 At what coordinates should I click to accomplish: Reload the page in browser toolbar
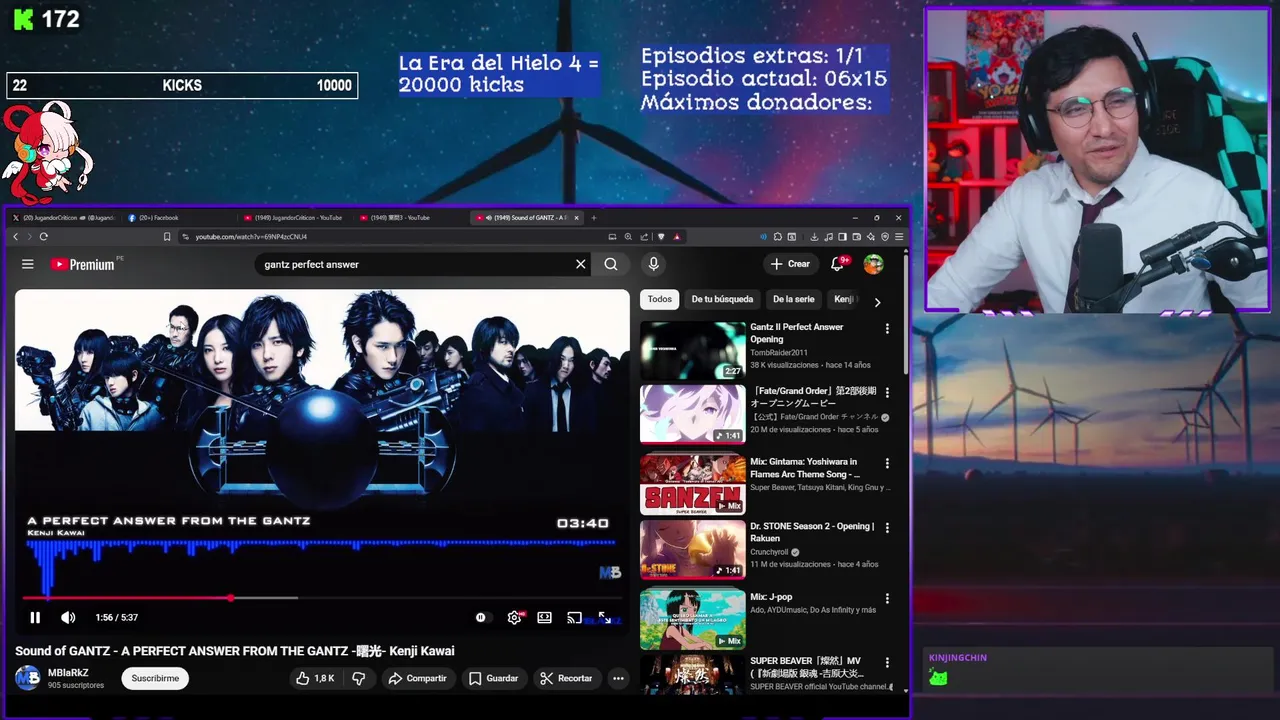[43, 237]
